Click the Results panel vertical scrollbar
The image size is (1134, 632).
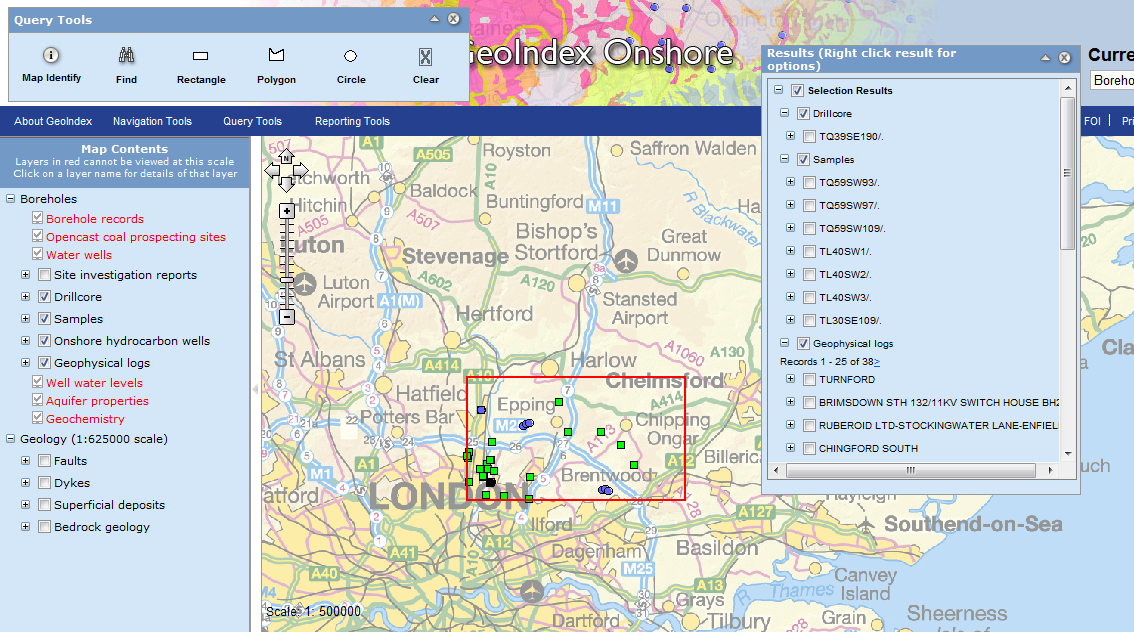(1067, 174)
